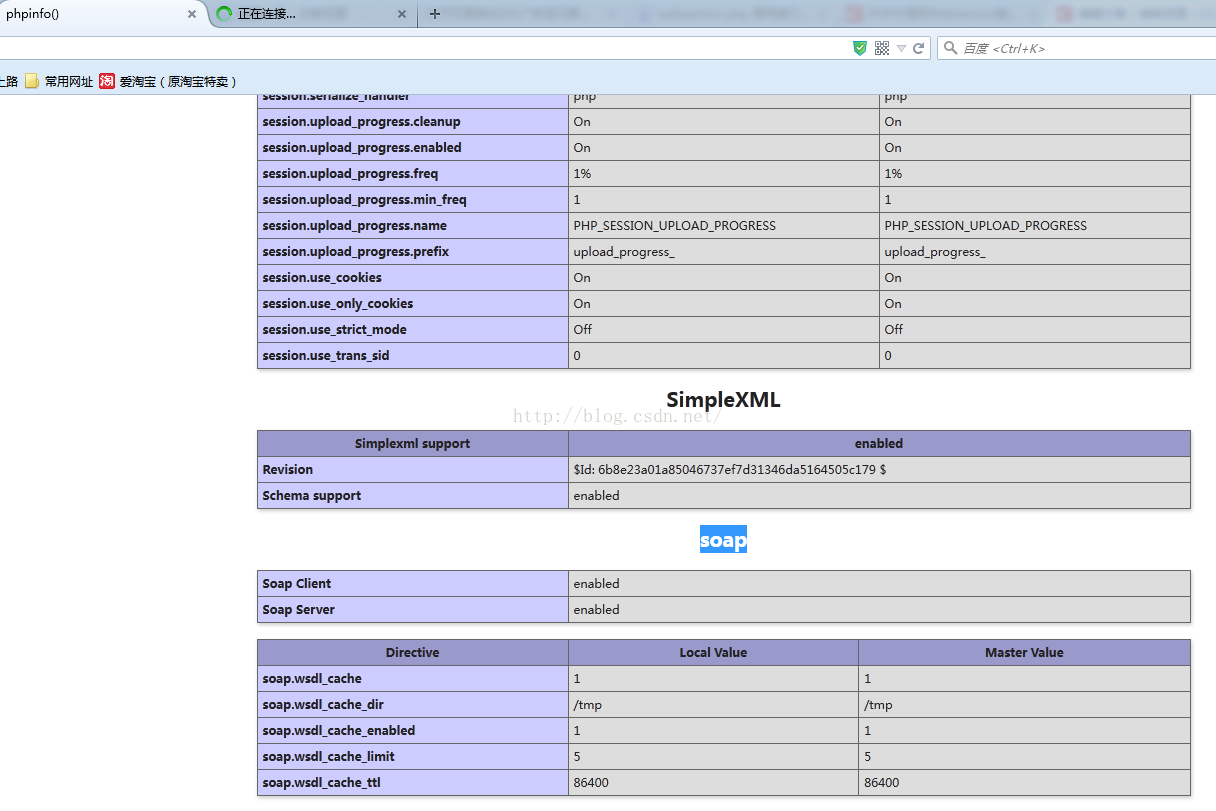
Task: Click the session.upload_progress.name directive
Action: (x=354, y=226)
